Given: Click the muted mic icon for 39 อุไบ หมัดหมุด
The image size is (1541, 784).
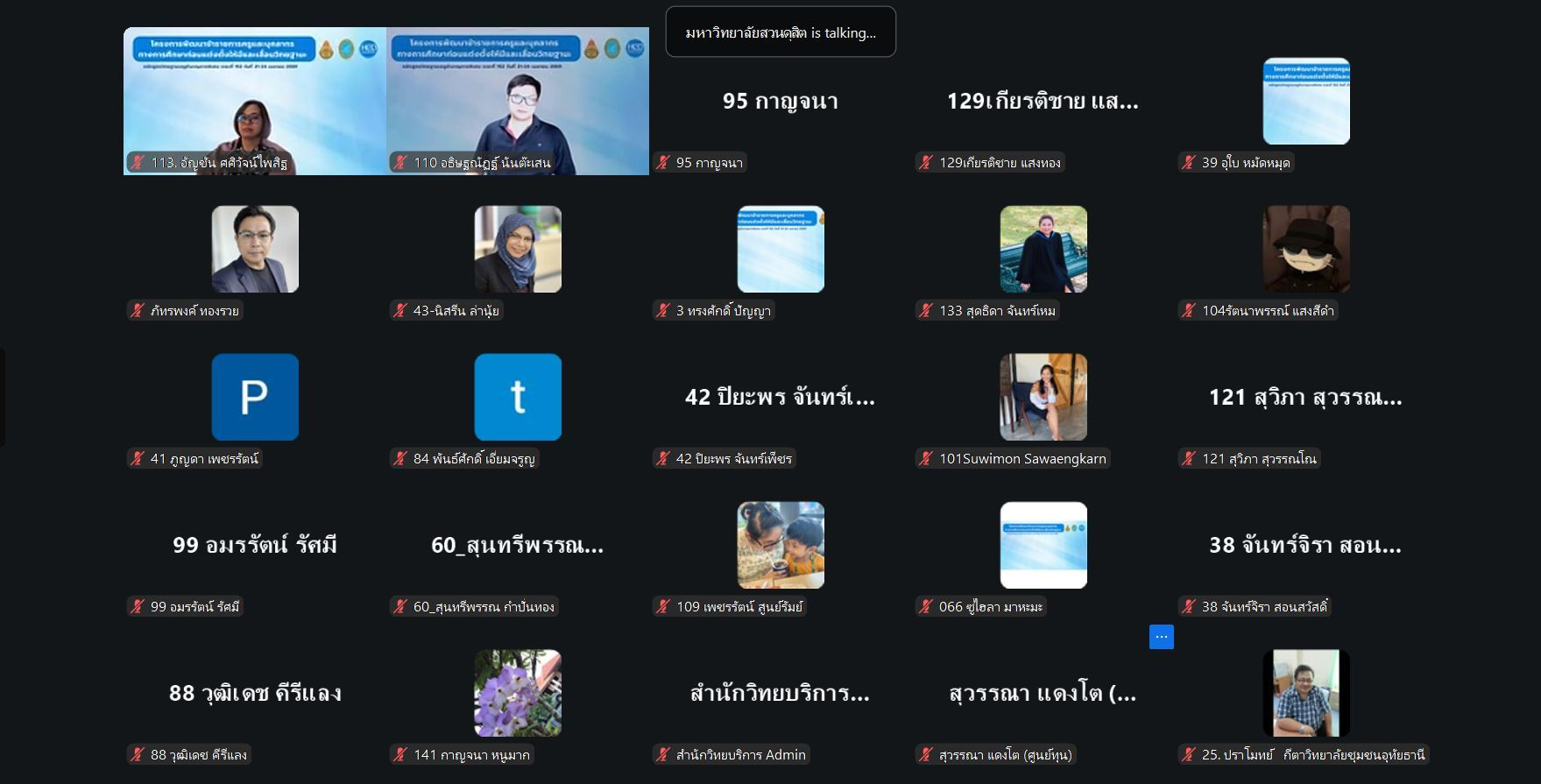Looking at the screenshot, I should click(1189, 163).
